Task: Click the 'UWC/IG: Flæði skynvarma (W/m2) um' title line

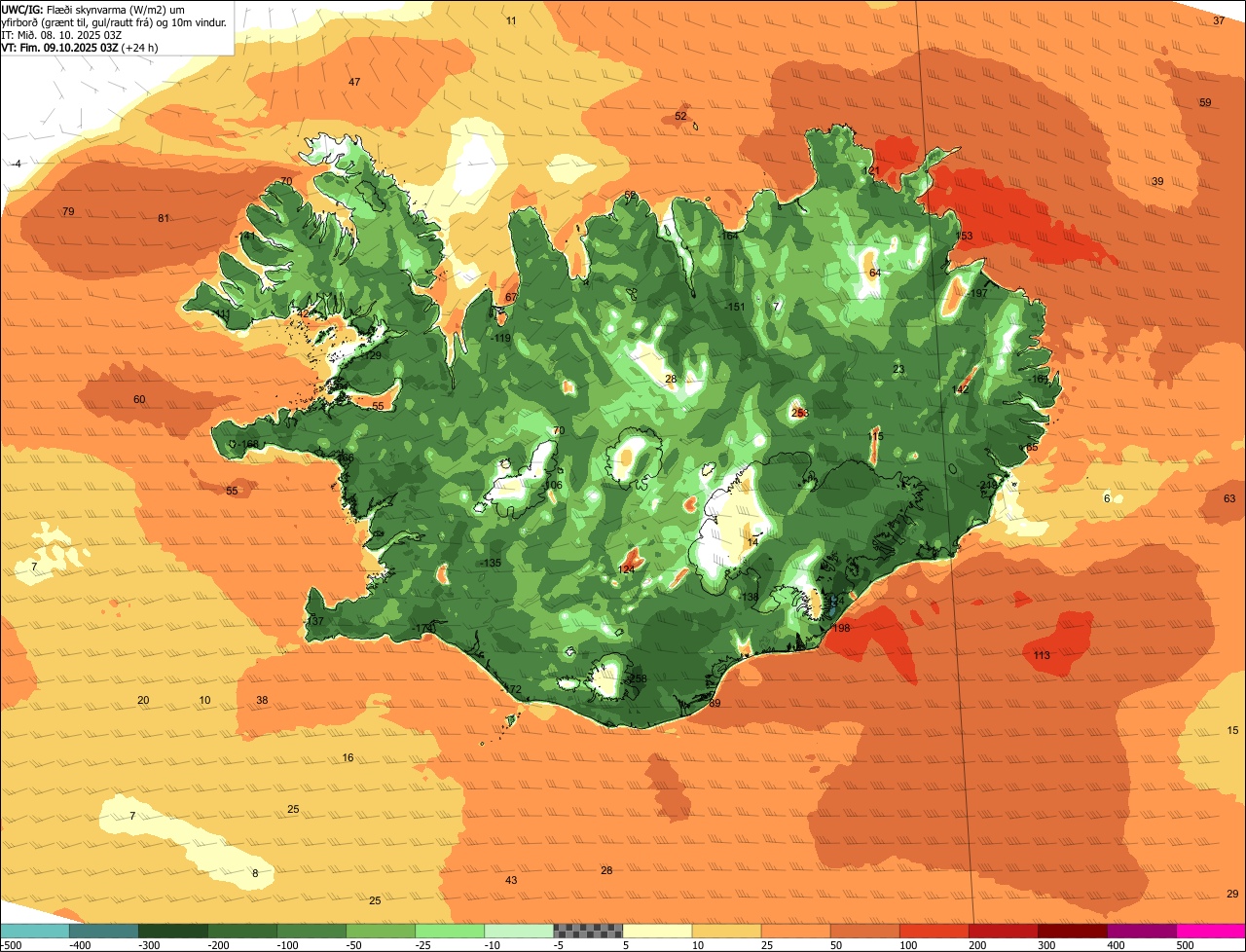Action: coord(93,8)
